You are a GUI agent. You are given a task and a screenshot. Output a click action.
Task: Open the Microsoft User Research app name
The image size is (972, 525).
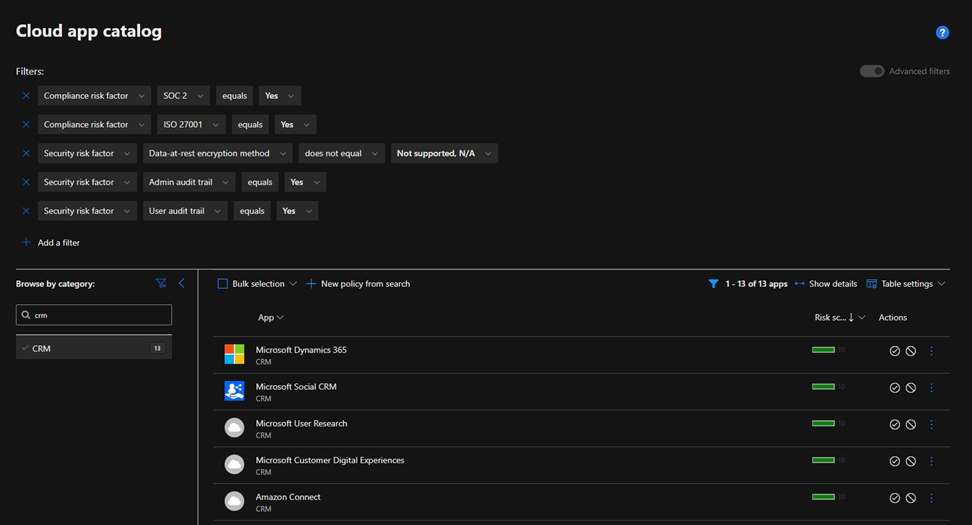pyautogui.click(x=301, y=423)
